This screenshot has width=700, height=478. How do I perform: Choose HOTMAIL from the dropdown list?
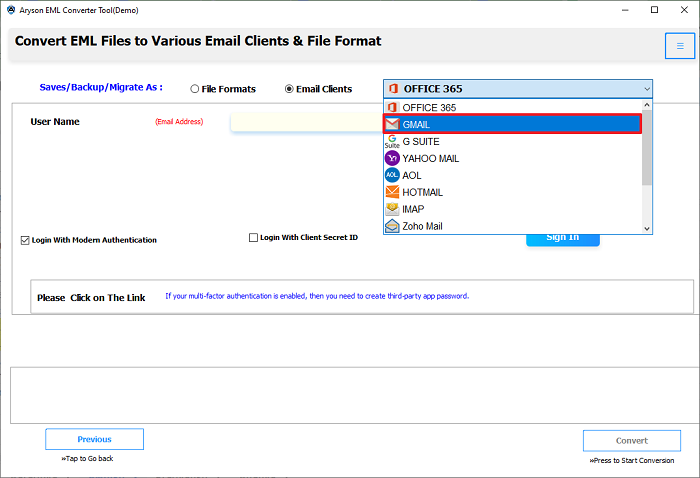pyautogui.click(x=512, y=192)
